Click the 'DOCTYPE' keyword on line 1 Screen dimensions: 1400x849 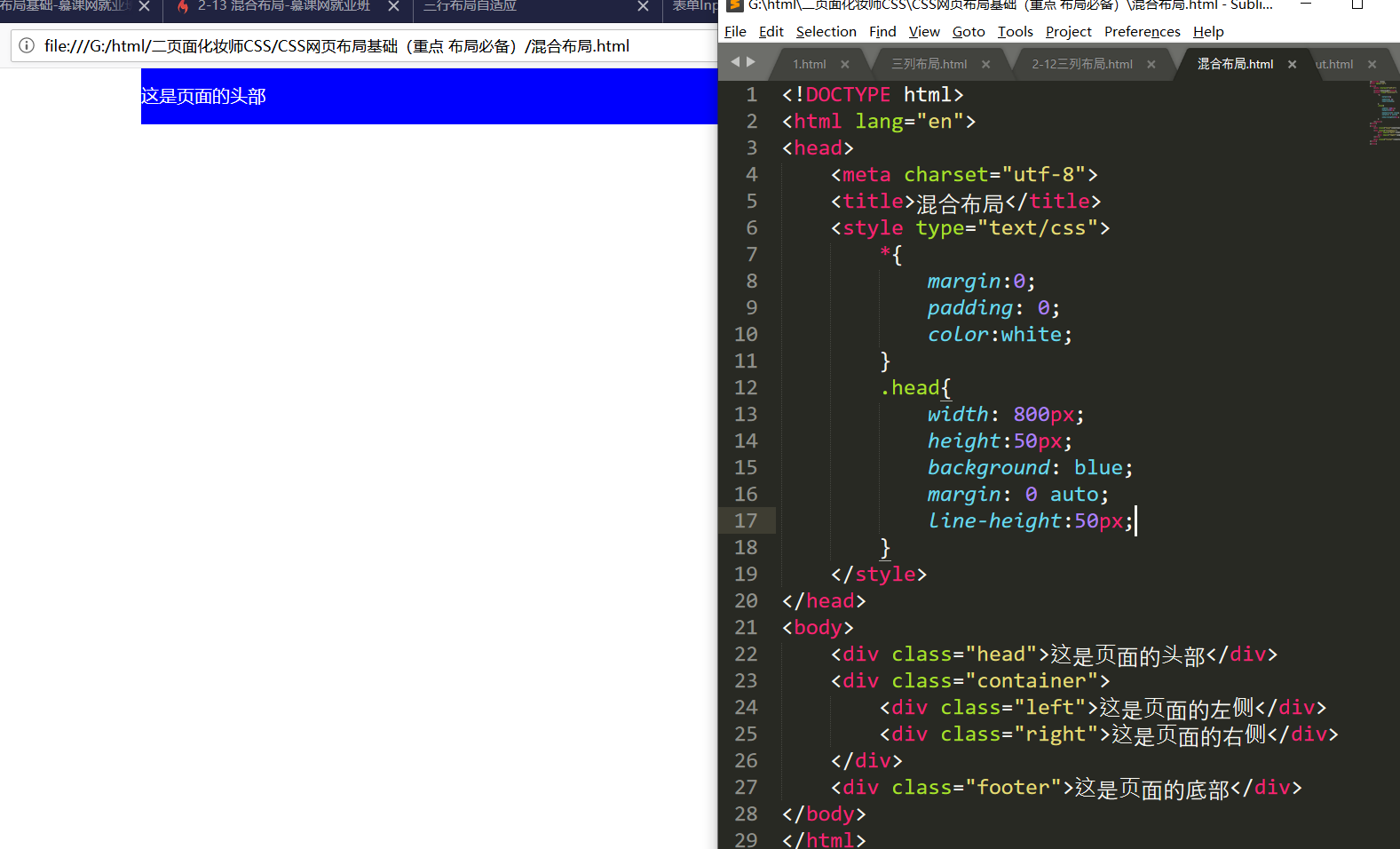pos(848,95)
